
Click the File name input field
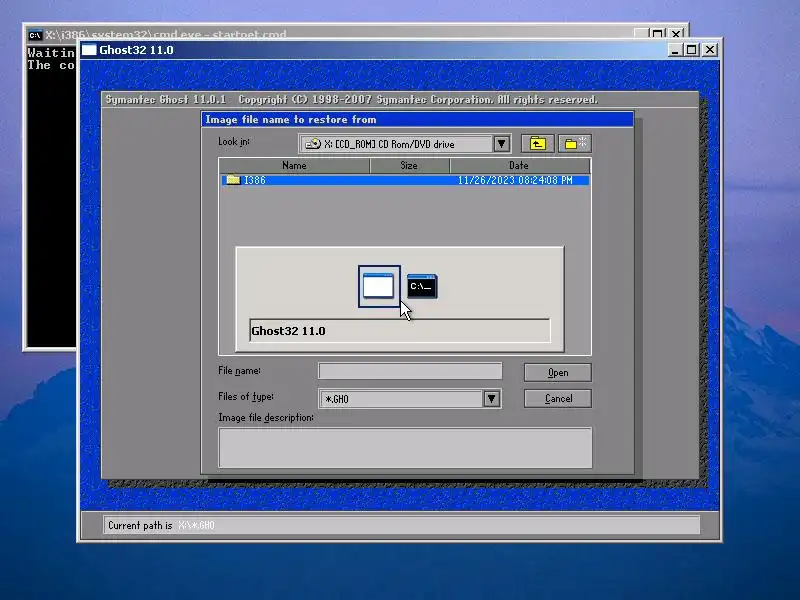pyautogui.click(x=410, y=371)
